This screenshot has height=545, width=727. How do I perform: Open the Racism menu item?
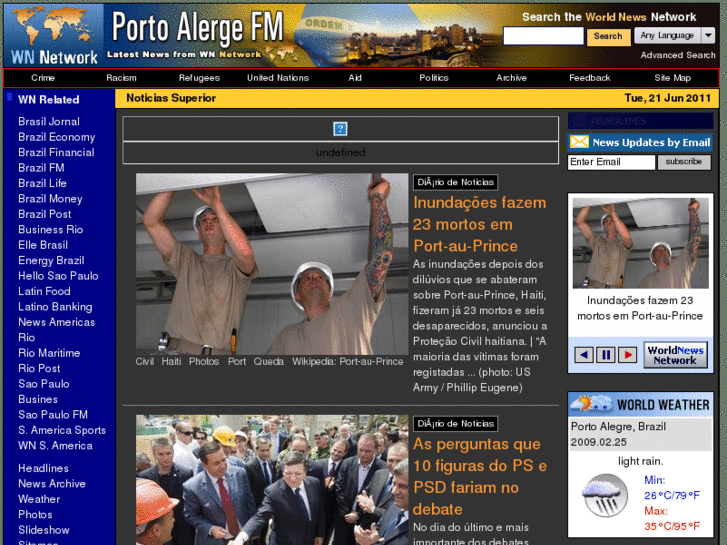[x=121, y=77]
